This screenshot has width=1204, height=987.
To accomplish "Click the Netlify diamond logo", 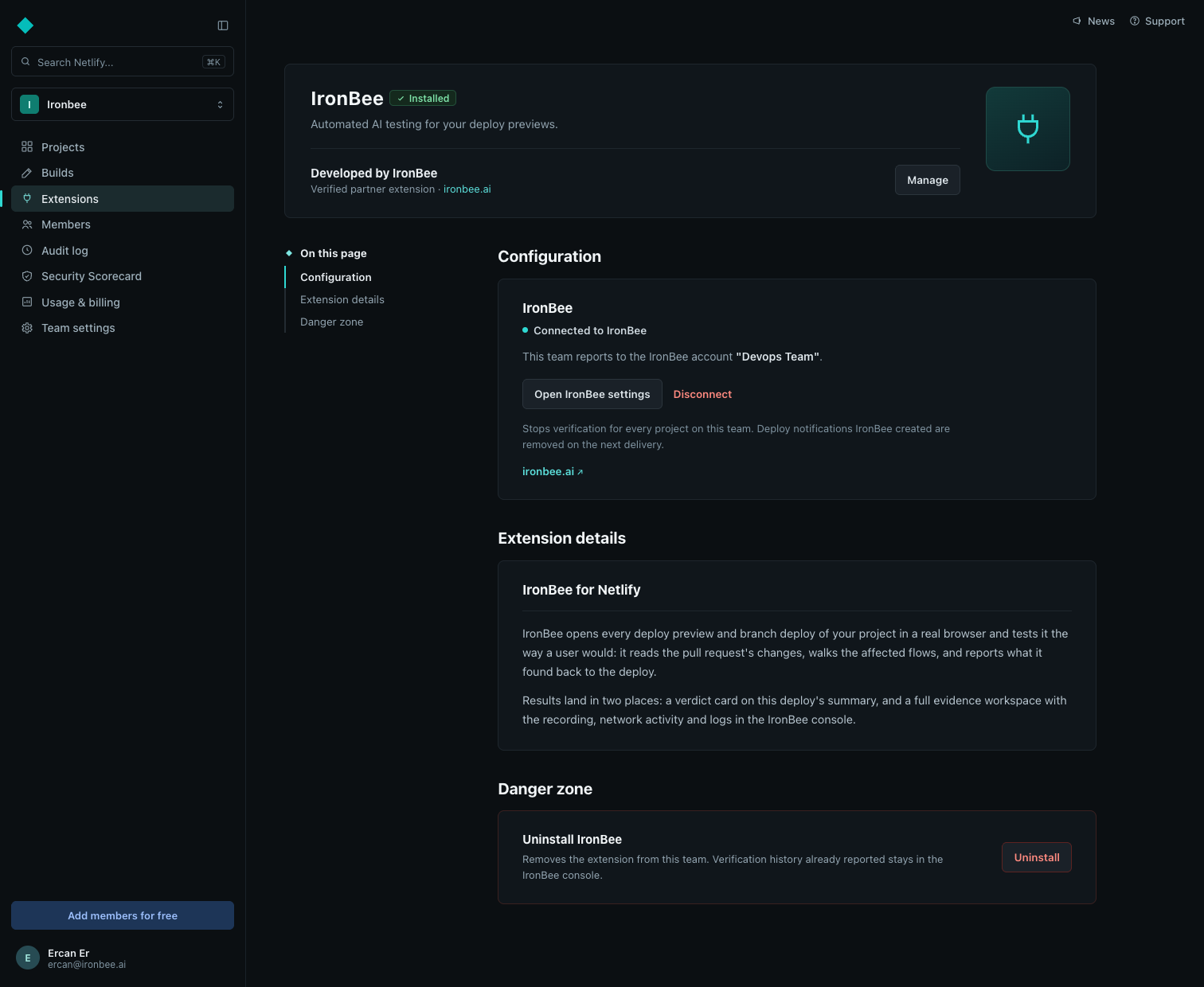I will coord(25,25).
